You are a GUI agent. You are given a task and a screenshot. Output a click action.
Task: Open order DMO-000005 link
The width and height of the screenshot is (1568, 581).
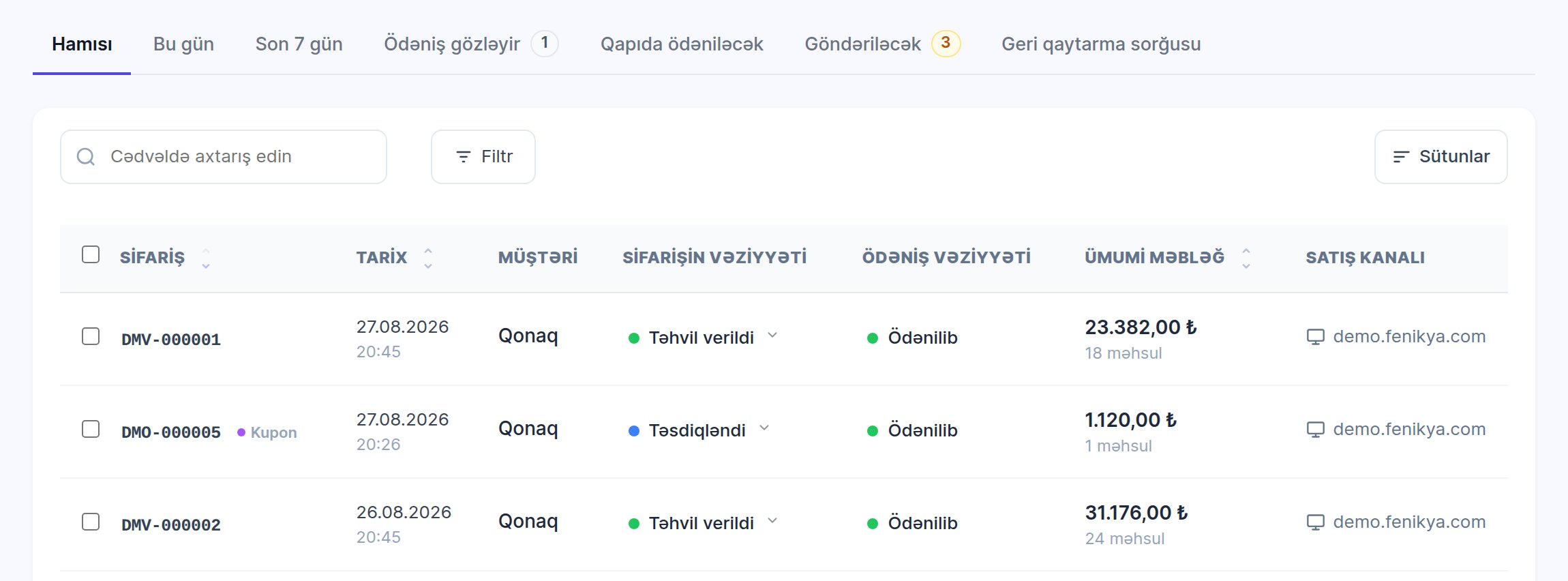(x=171, y=432)
